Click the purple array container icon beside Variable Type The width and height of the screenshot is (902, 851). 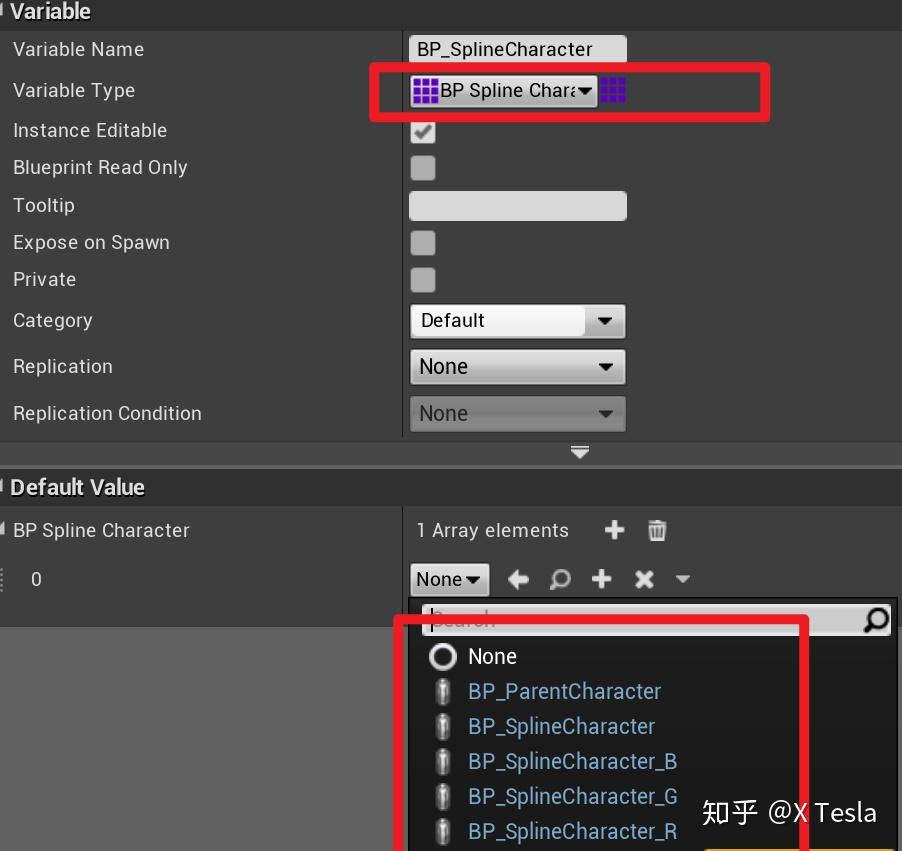coord(612,90)
